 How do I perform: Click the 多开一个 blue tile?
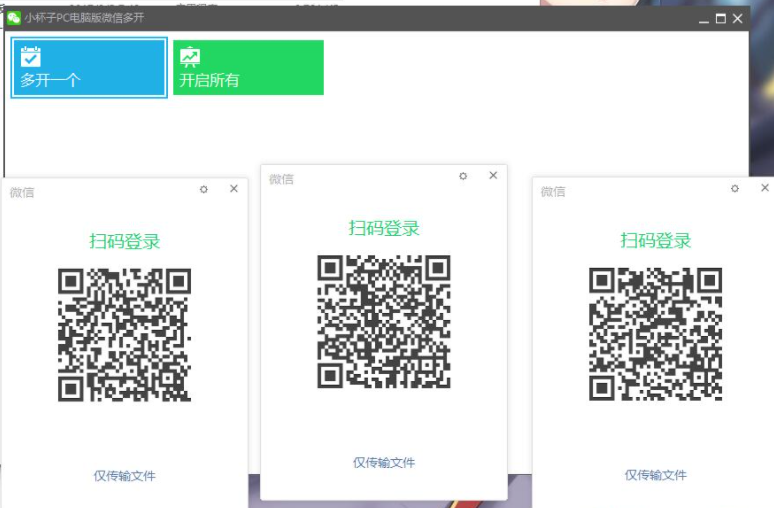point(89,68)
